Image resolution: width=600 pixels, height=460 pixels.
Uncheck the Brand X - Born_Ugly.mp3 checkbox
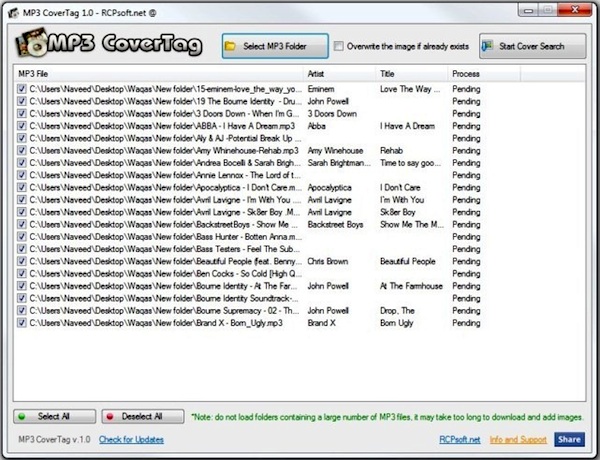21,323
